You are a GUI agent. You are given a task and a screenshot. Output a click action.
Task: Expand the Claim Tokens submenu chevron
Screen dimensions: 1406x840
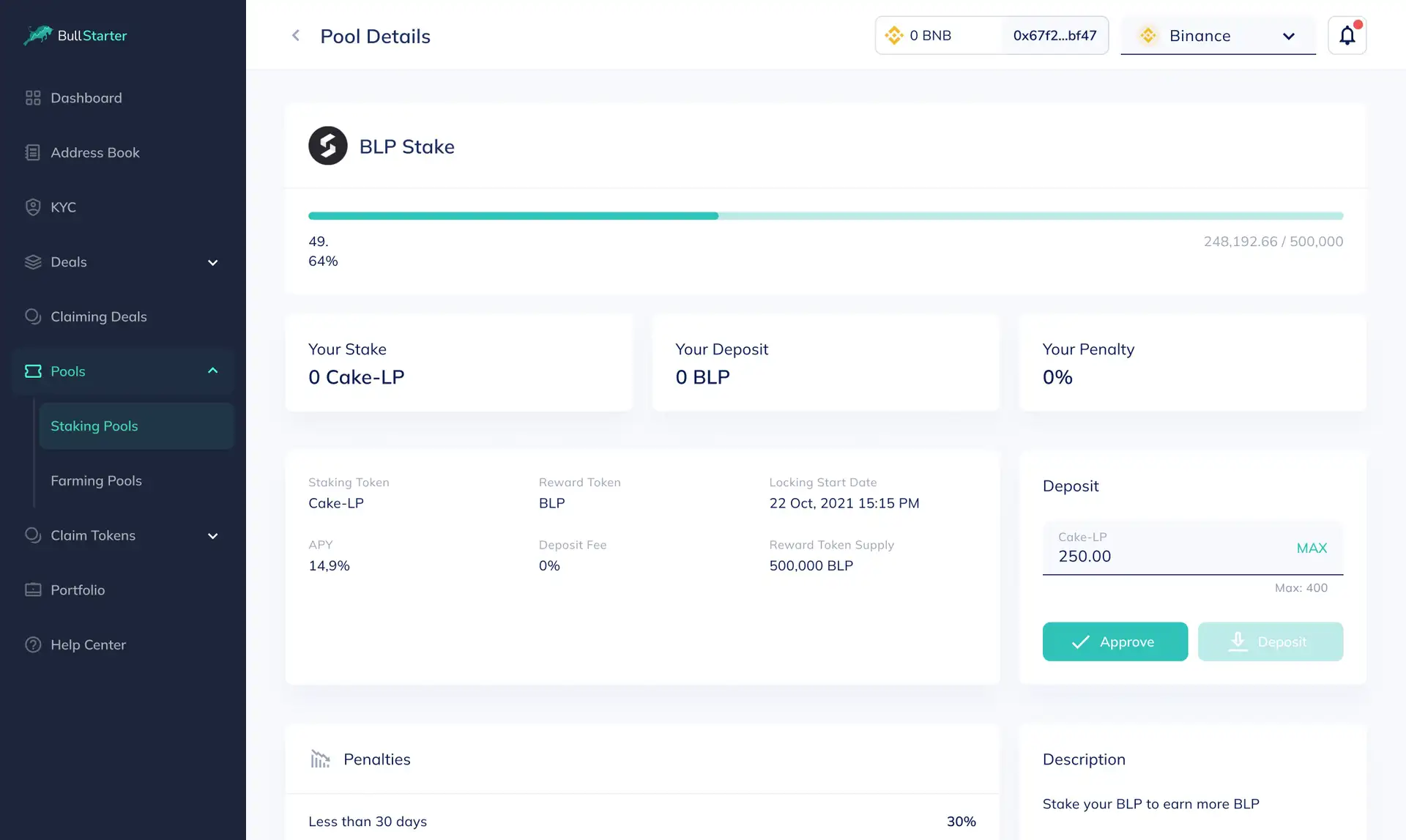212,536
